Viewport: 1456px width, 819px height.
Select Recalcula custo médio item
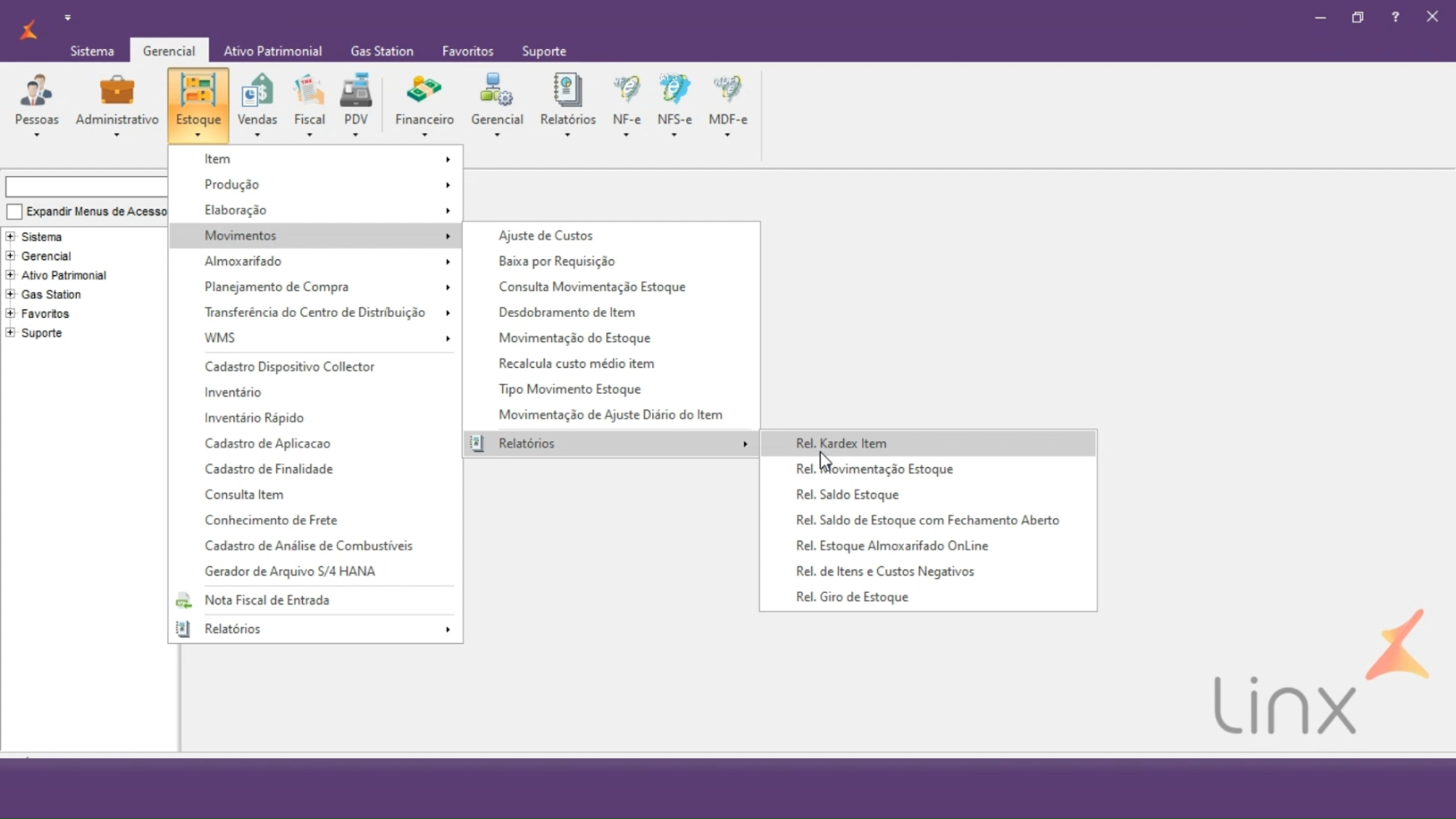coord(611,364)
